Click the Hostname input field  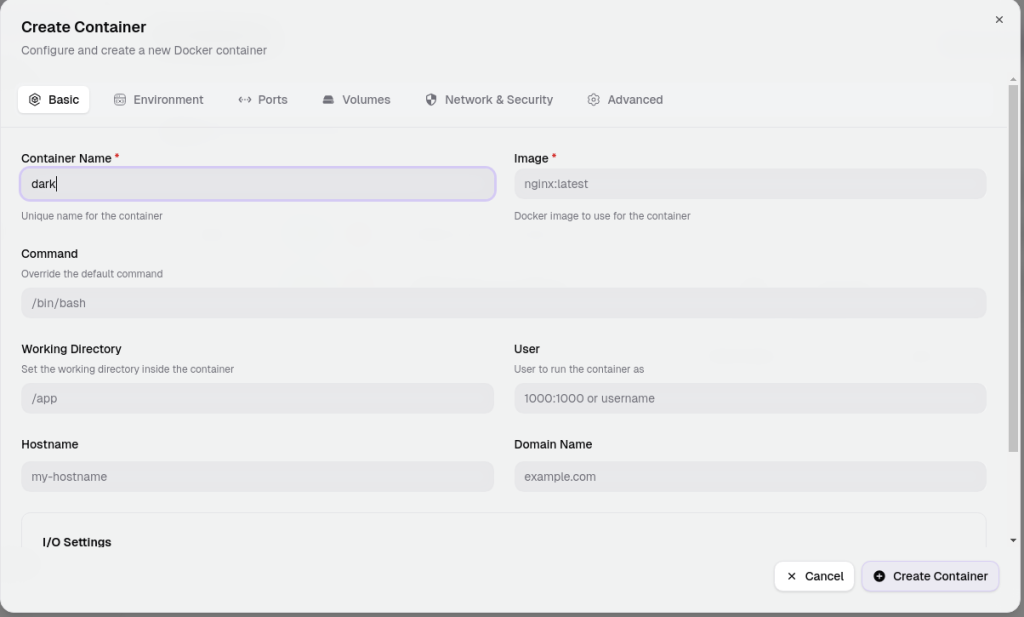tap(257, 477)
